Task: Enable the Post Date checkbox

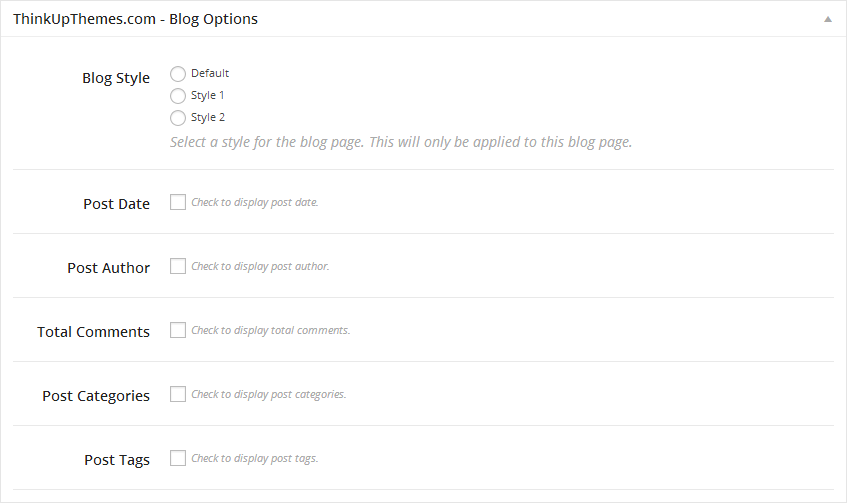Action: point(178,202)
